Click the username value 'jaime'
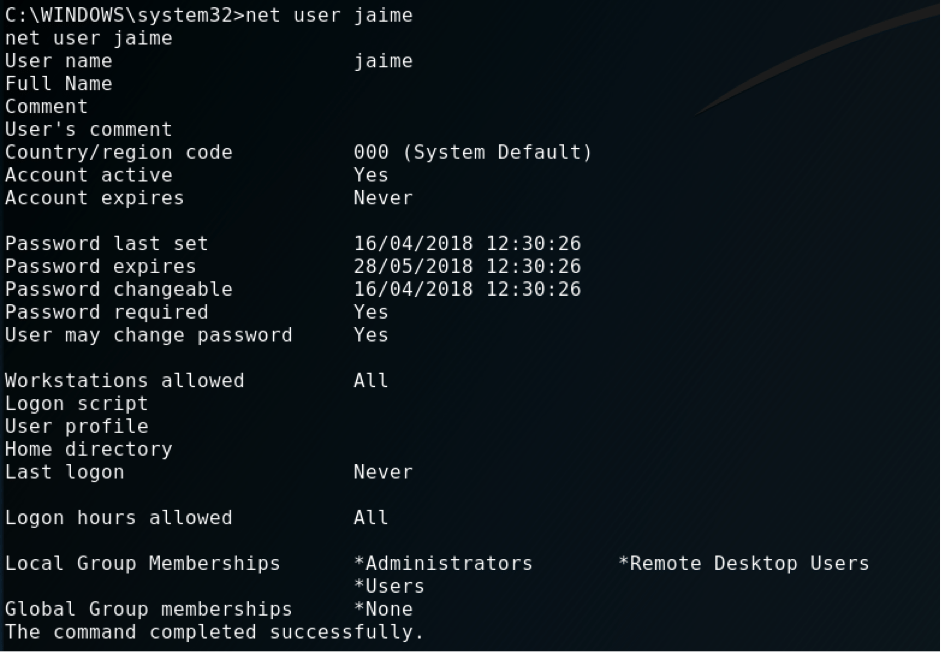 click(x=383, y=61)
